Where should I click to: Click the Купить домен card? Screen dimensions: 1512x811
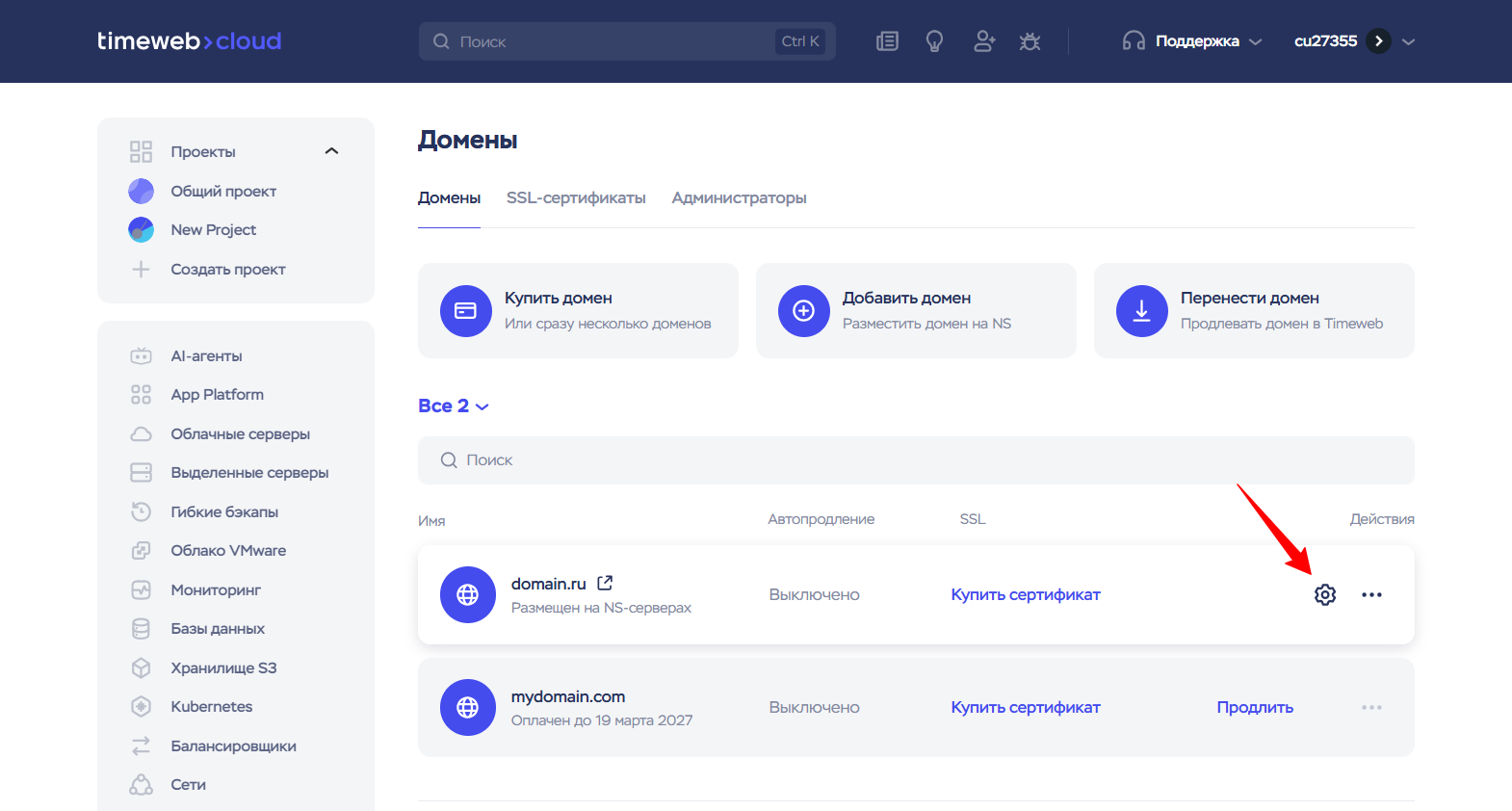click(578, 310)
